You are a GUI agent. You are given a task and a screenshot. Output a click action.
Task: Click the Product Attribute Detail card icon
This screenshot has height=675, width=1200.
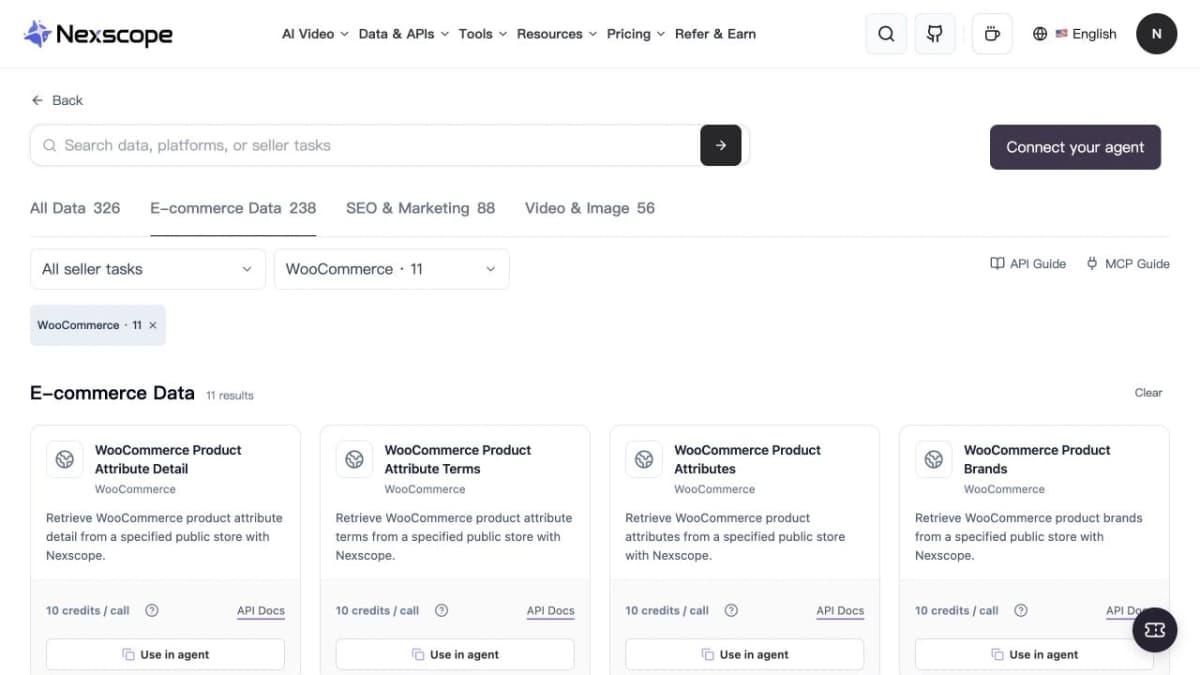(x=65, y=460)
